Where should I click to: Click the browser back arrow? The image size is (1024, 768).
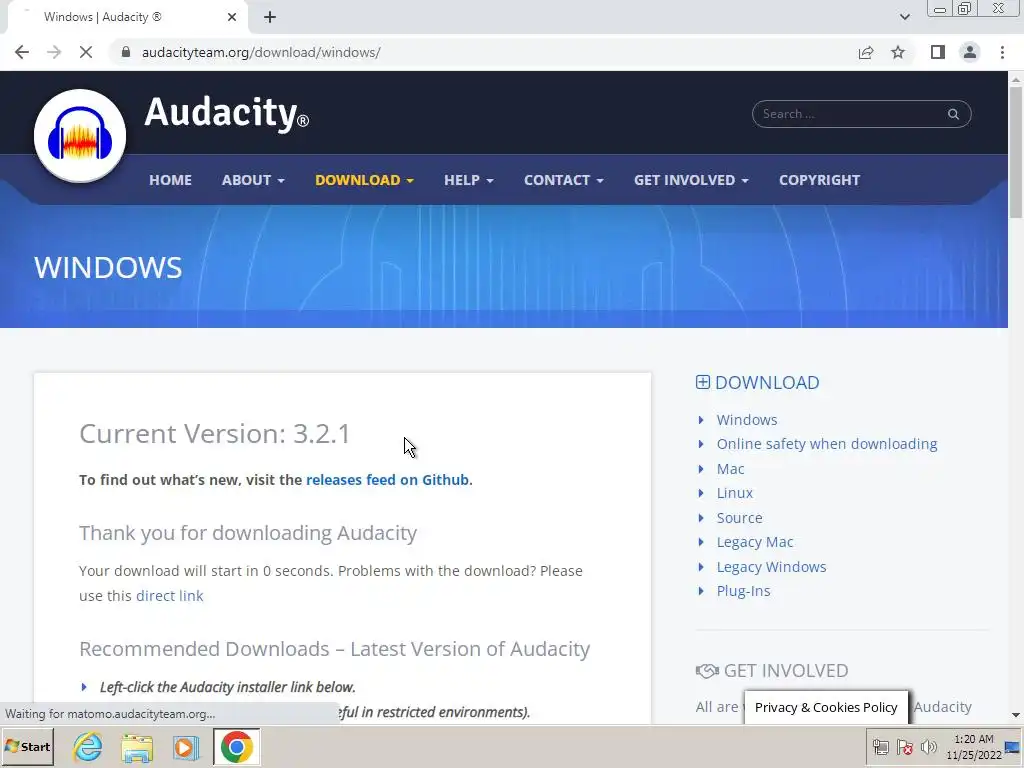(22, 52)
